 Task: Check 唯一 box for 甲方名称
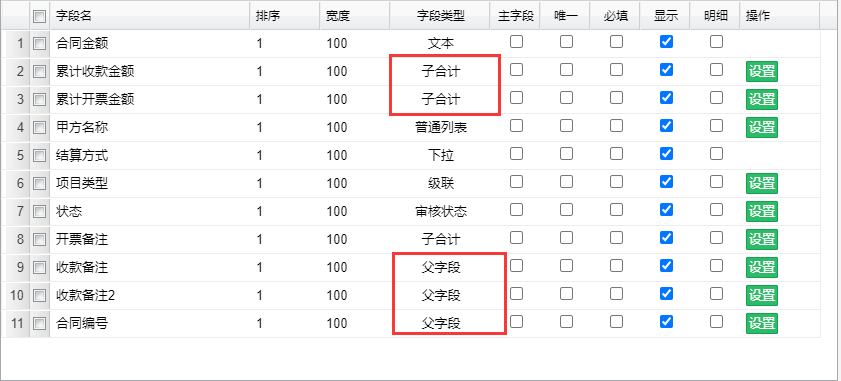[566, 126]
